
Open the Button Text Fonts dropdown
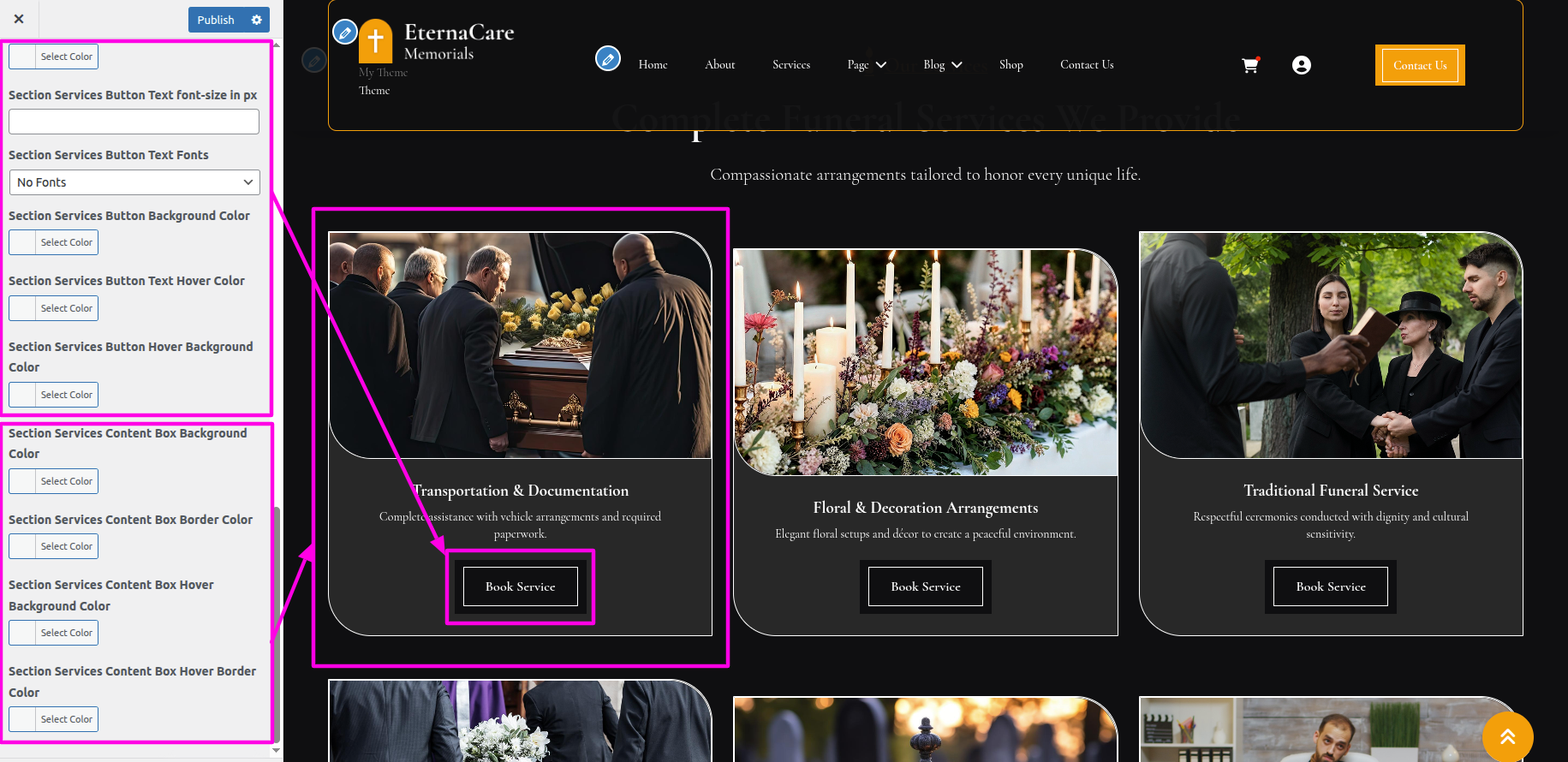(x=134, y=182)
